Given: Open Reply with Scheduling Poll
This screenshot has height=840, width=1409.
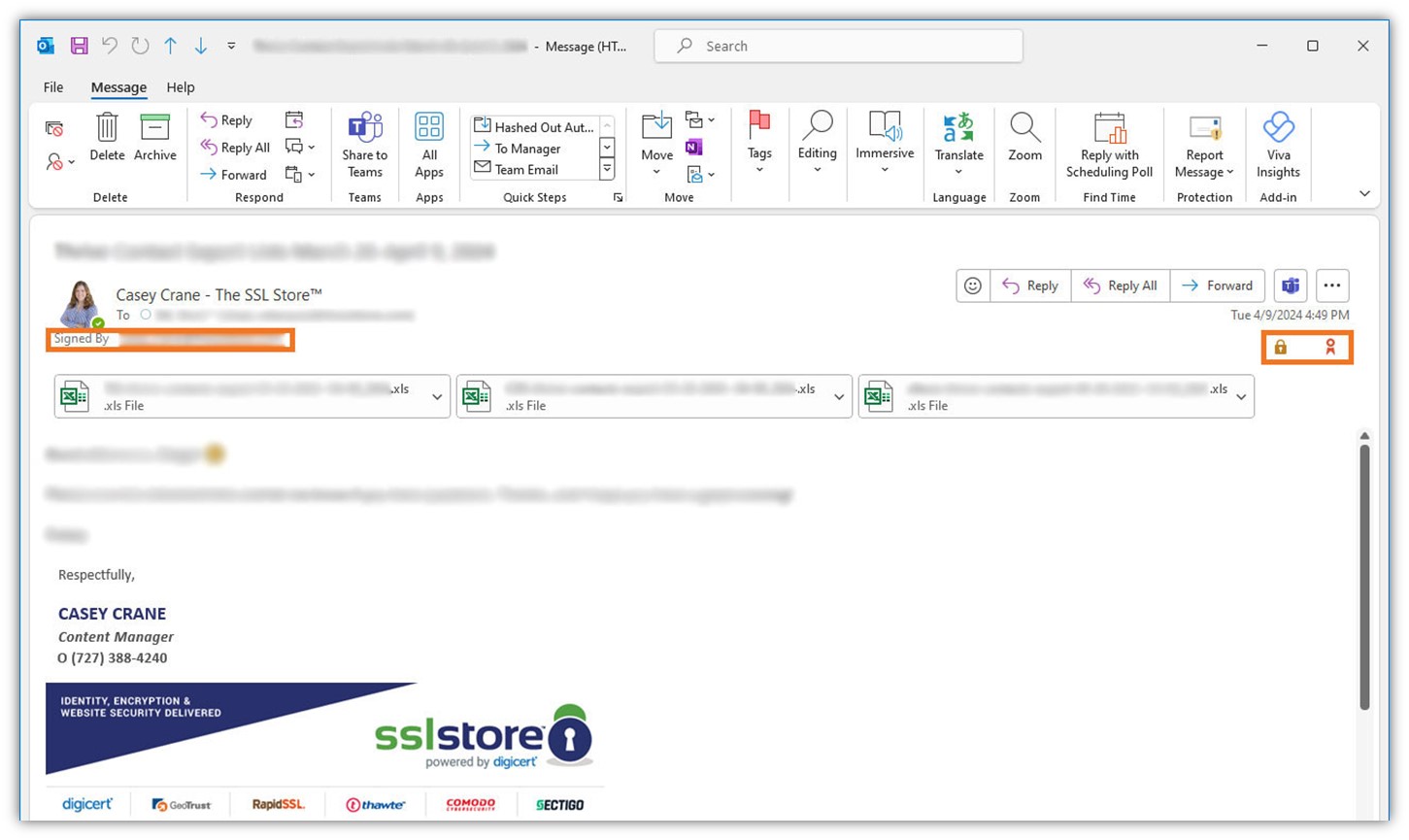Looking at the screenshot, I should point(1109,144).
